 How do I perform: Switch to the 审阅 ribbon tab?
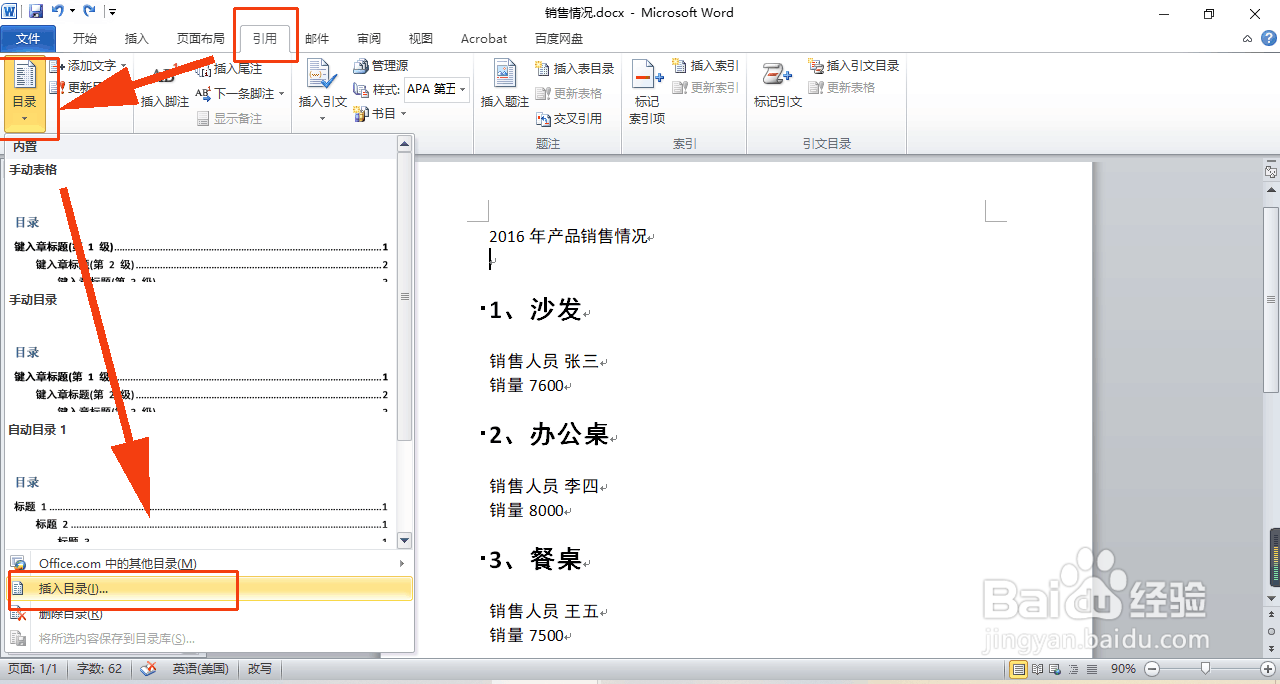click(369, 39)
